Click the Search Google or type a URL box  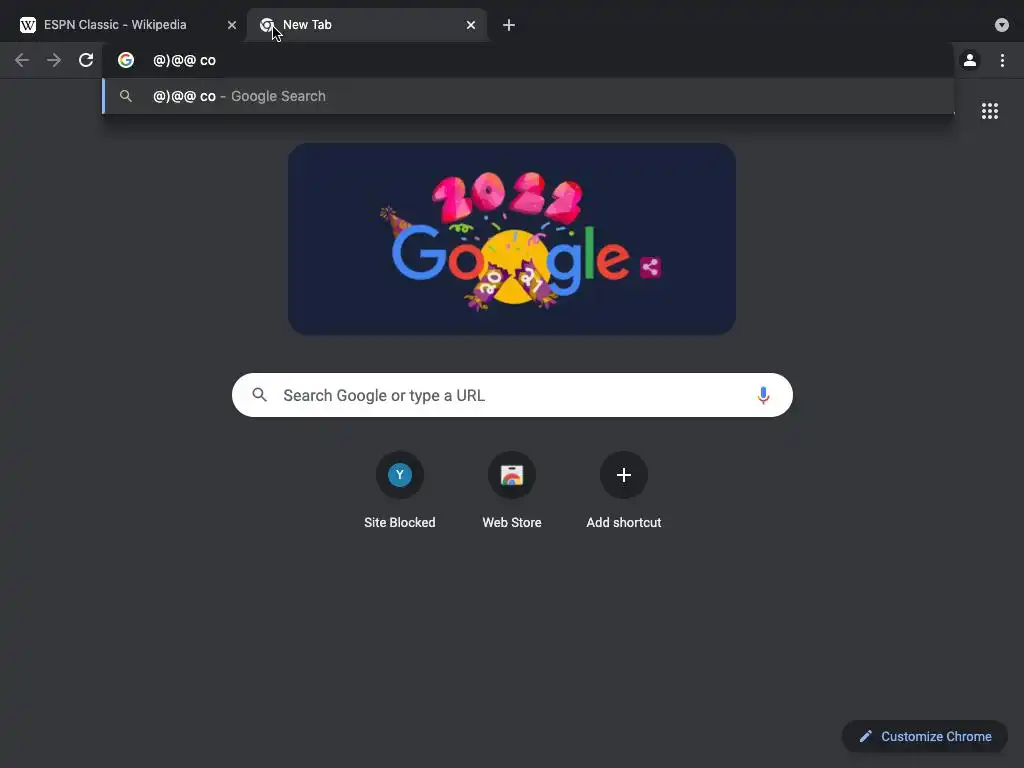click(512, 395)
